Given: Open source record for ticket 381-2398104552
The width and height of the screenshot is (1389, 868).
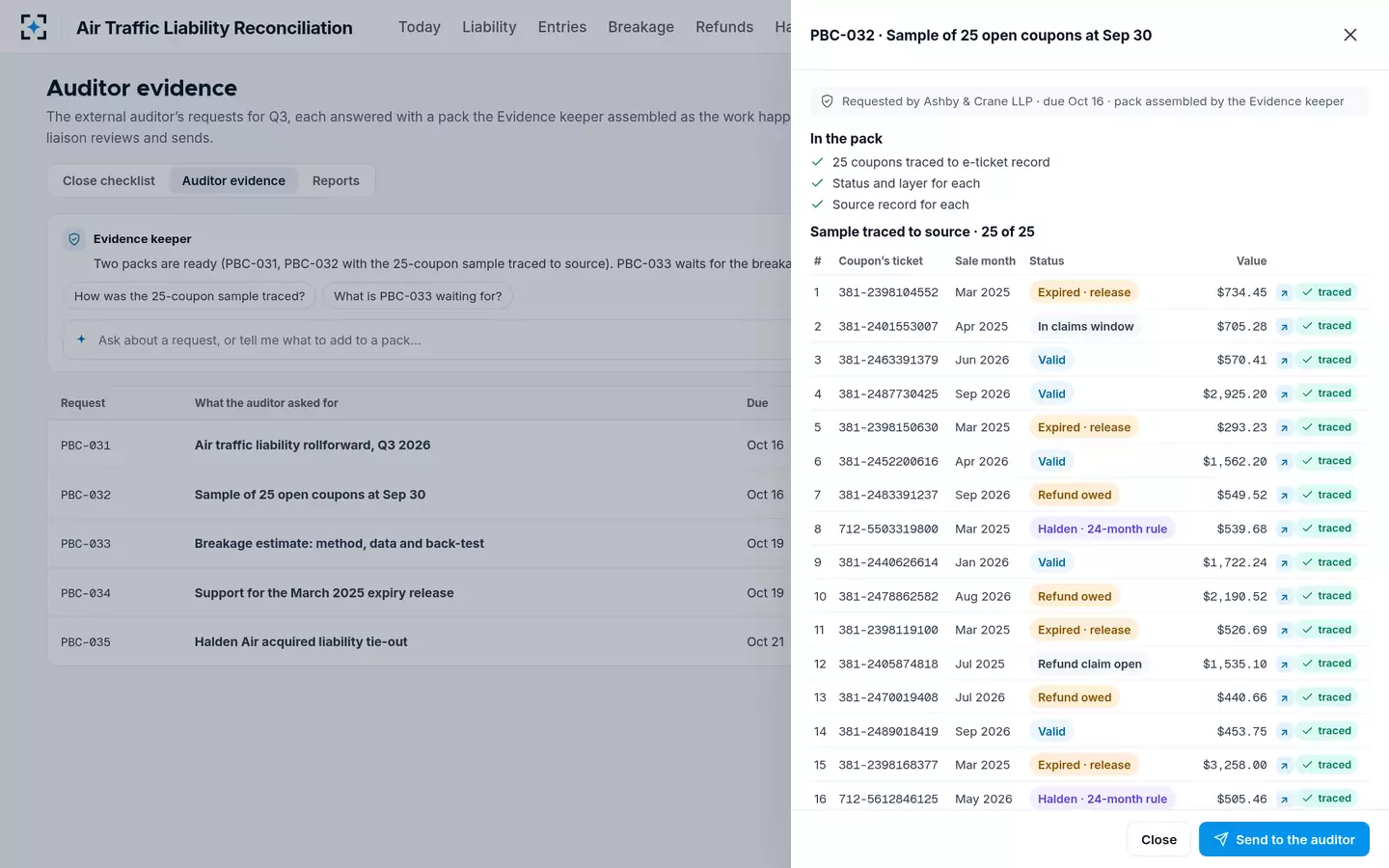Looking at the screenshot, I should pos(1284,292).
